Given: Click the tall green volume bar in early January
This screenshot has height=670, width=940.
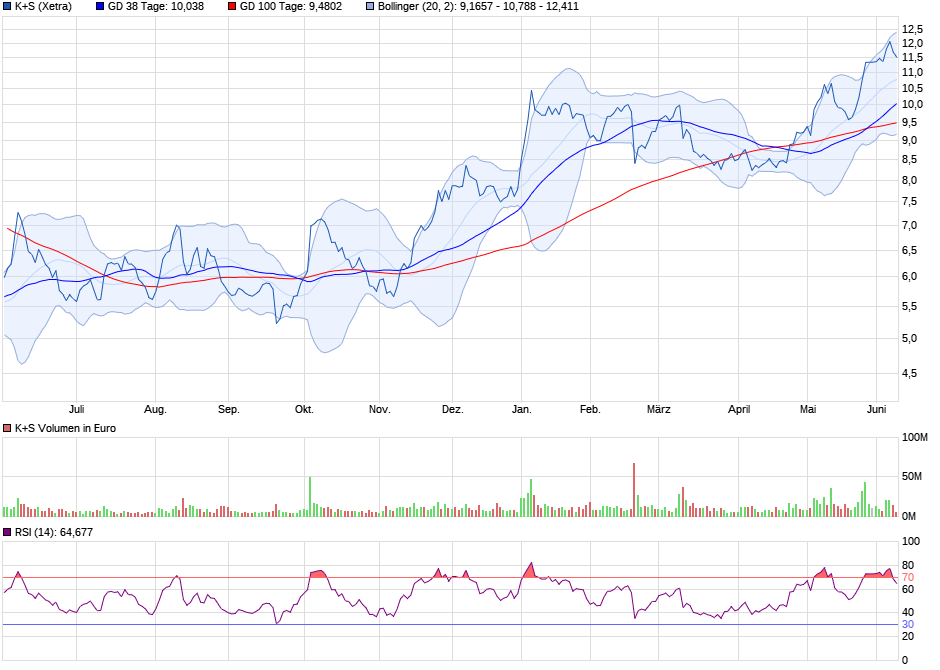Looking at the screenshot, I should [531, 498].
